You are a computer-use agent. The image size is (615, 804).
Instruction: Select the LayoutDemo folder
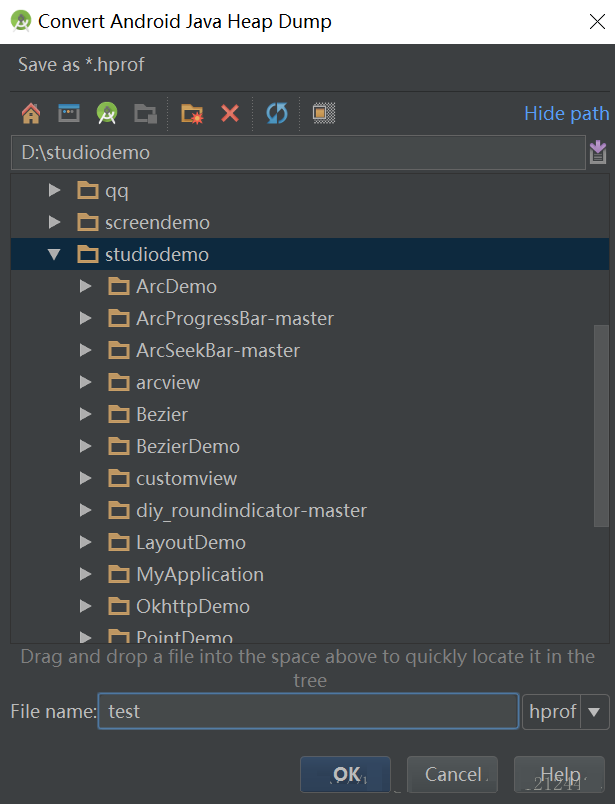(x=310, y=542)
